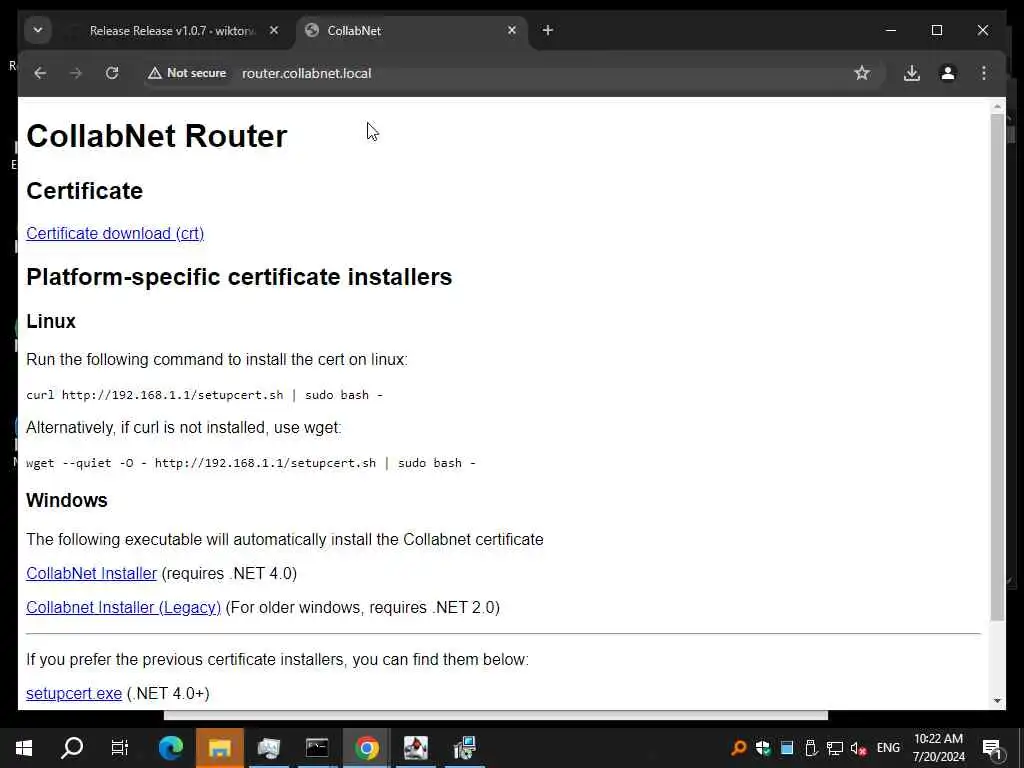This screenshot has height=768, width=1024.
Task: Click the wget --quiet command text
Action: (251, 463)
